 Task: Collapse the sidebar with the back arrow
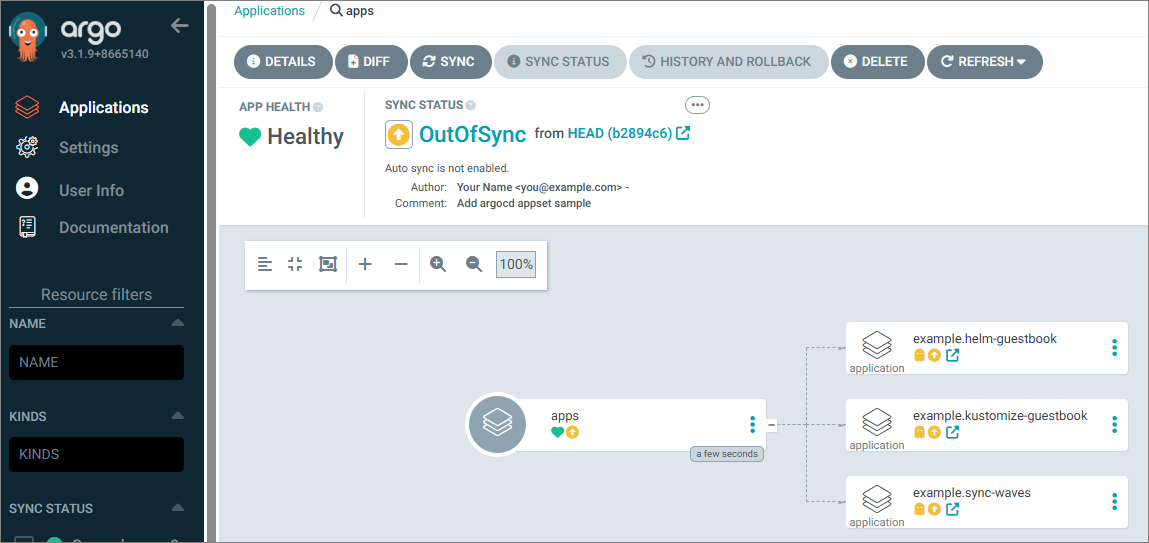click(x=180, y=26)
